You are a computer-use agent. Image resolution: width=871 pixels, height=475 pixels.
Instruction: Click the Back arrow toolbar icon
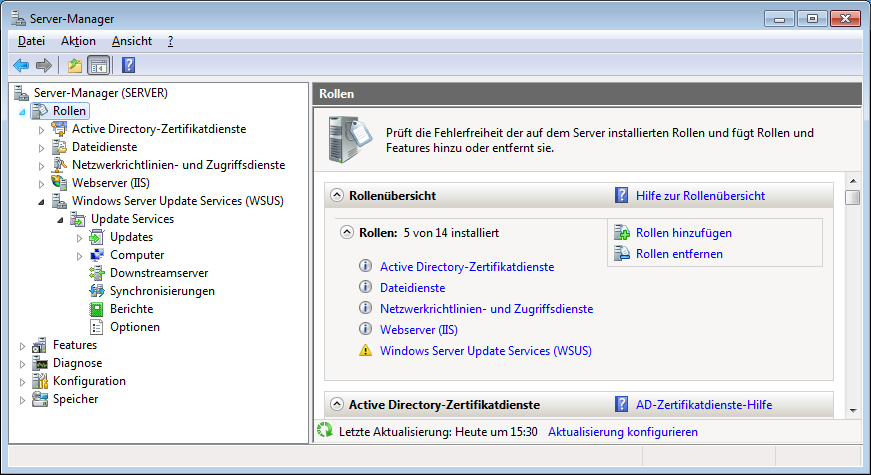[x=21, y=66]
